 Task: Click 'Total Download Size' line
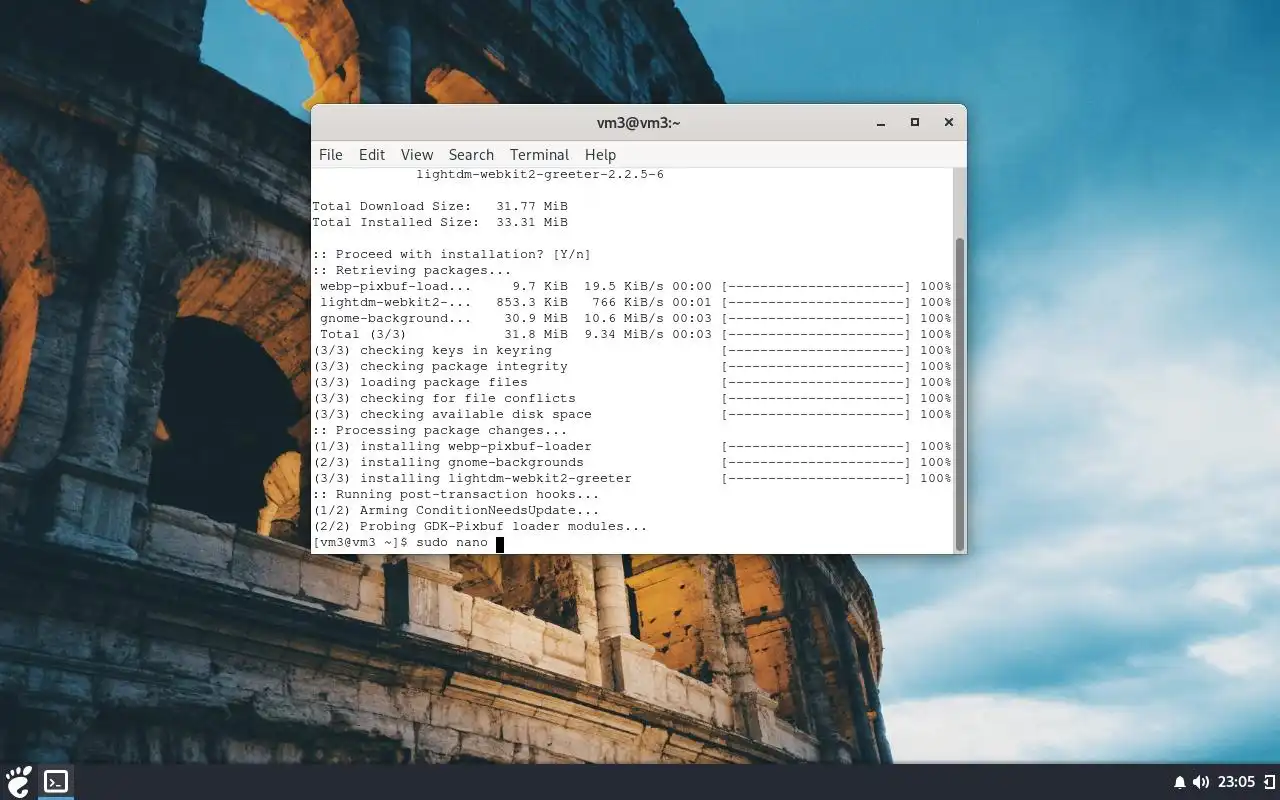tap(440, 207)
